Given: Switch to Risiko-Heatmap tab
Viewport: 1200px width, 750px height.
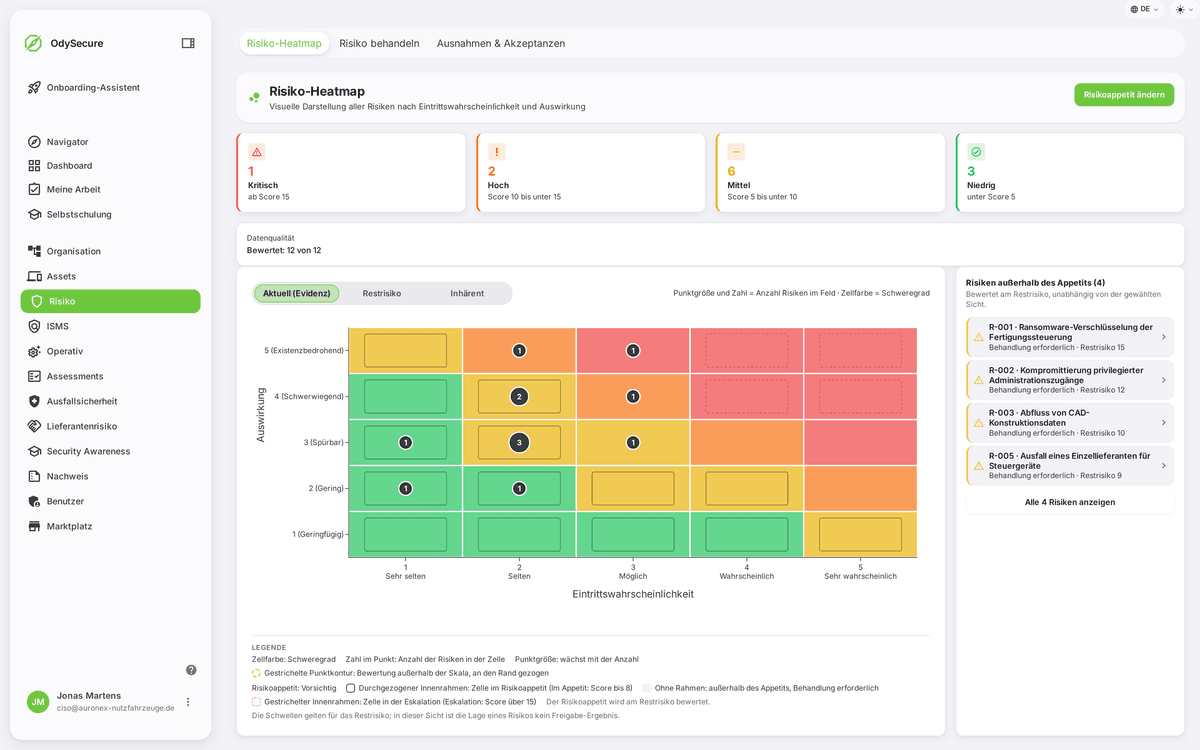Looking at the screenshot, I should pos(284,44).
